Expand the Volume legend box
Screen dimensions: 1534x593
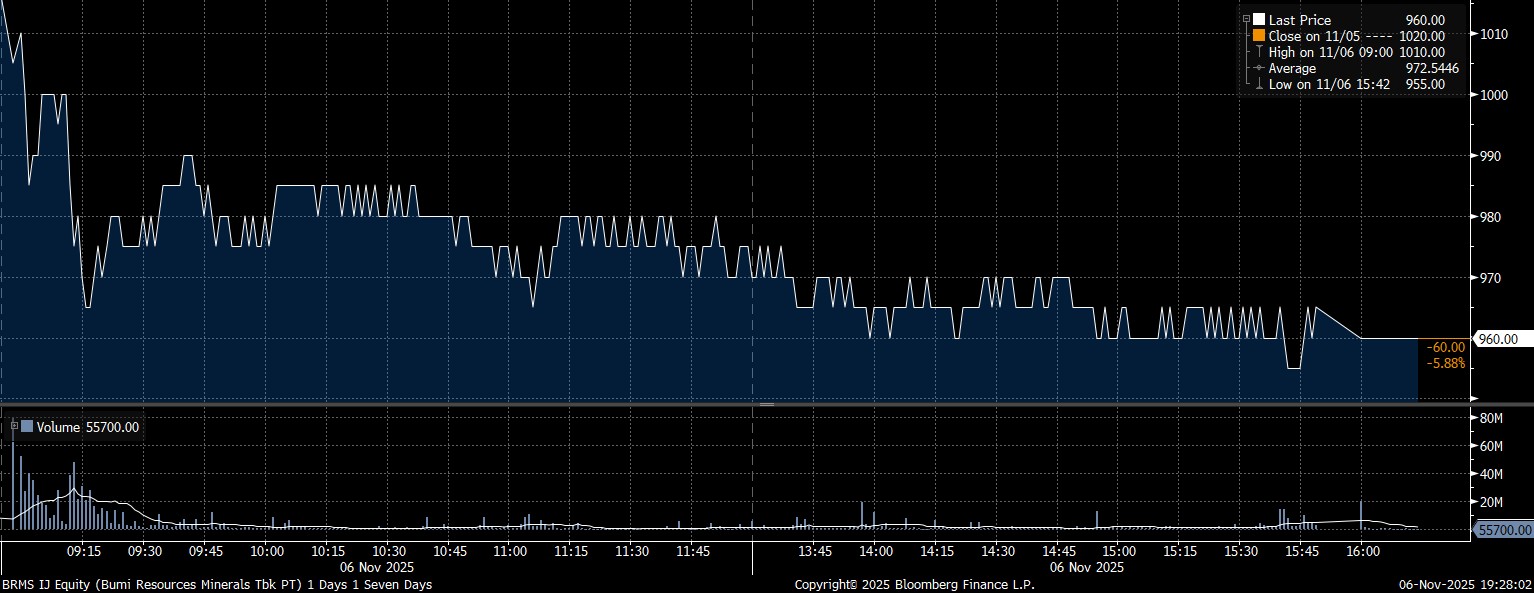pyautogui.click(x=14, y=426)
